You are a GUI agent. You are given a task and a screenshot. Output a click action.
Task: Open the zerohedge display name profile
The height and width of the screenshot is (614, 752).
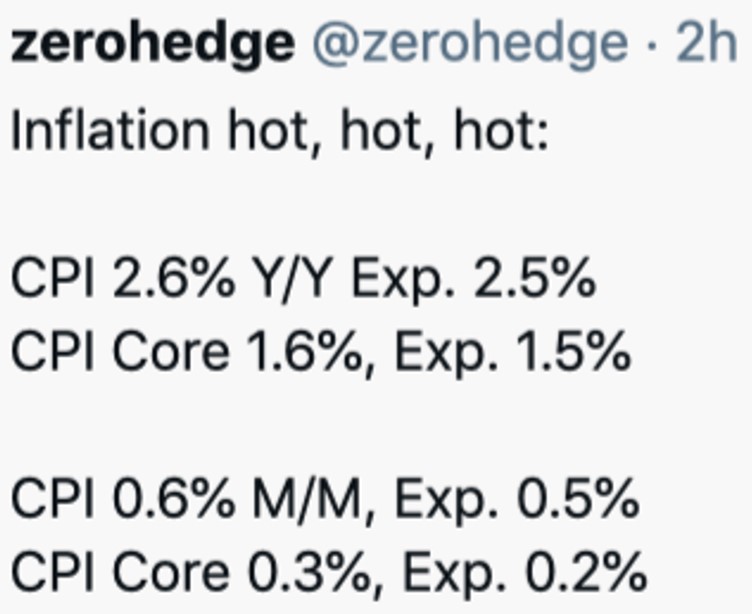point(152,43)
